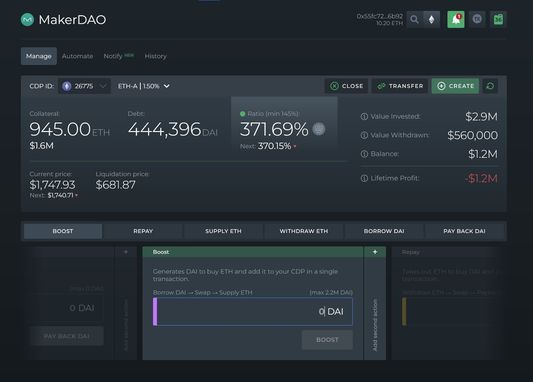Open the CDP ID 26775 dropdown
Screen dimensions: 533x382
84,86
